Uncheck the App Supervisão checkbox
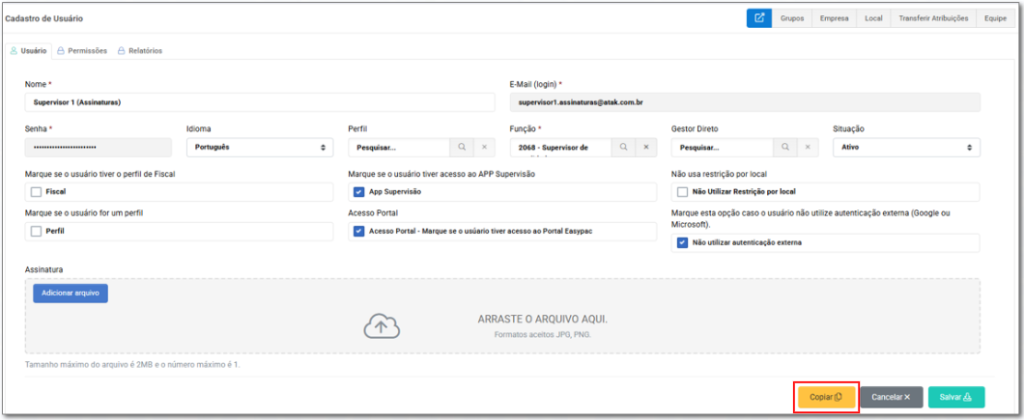The height and width of the screenshot is (420, 1024). pyautogui.click(x=359, y=192)
